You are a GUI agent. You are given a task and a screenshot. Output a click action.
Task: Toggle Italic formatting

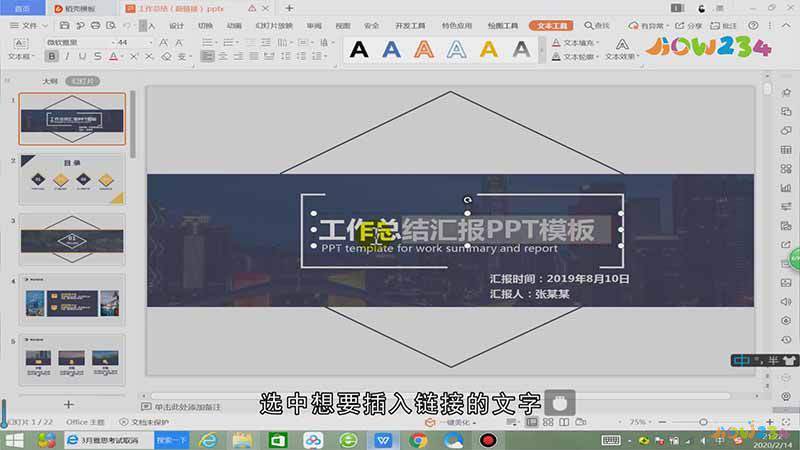tap(67, 56)
